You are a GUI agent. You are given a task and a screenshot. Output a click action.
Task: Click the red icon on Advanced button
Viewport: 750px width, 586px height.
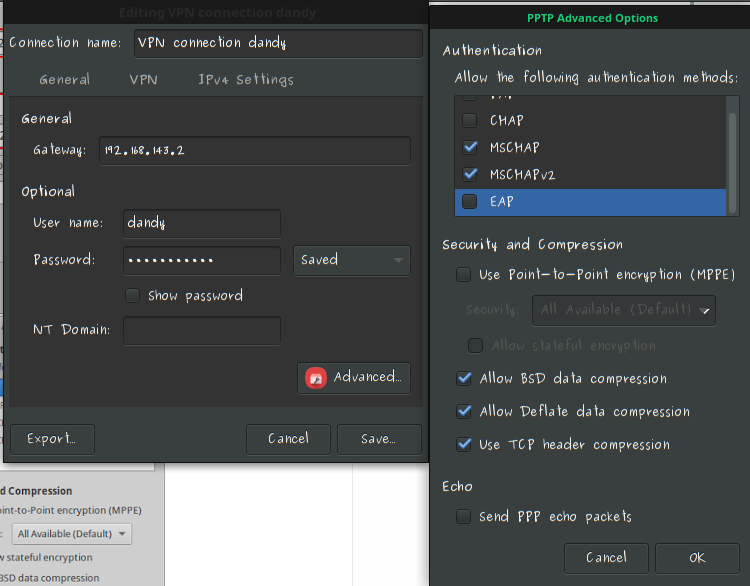click(316, 378)
